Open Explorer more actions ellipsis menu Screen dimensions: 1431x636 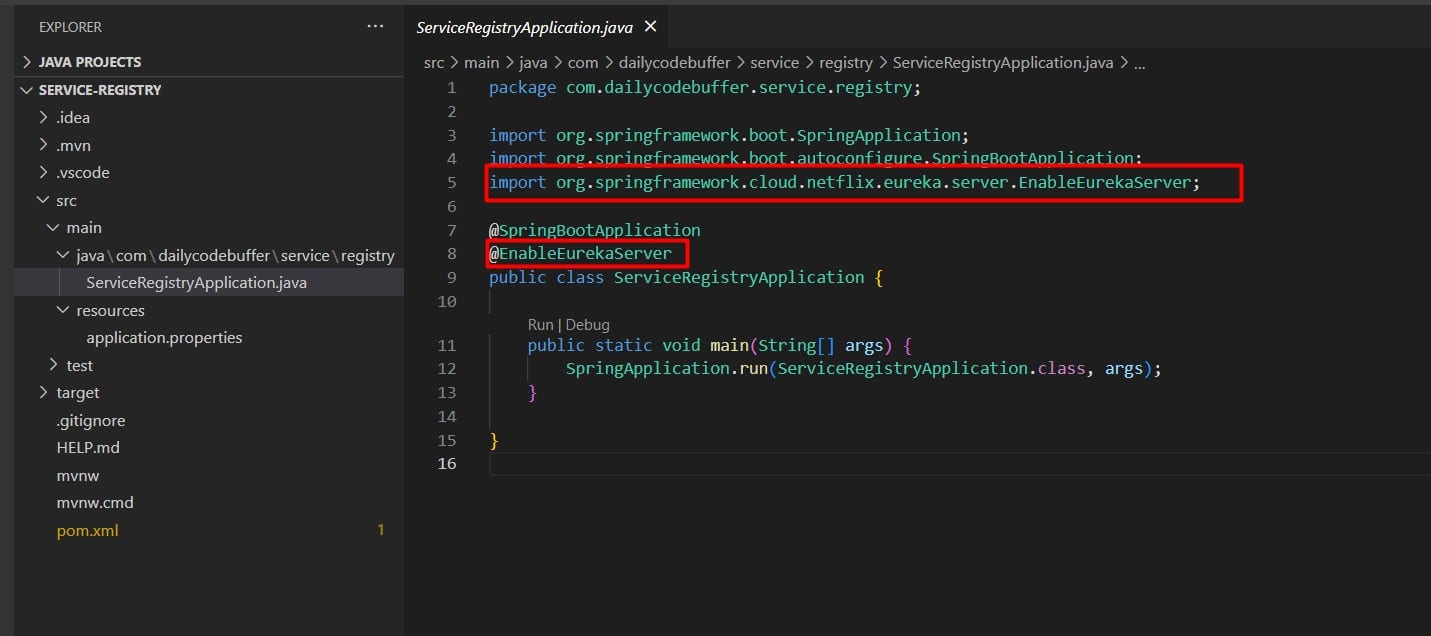375,27
